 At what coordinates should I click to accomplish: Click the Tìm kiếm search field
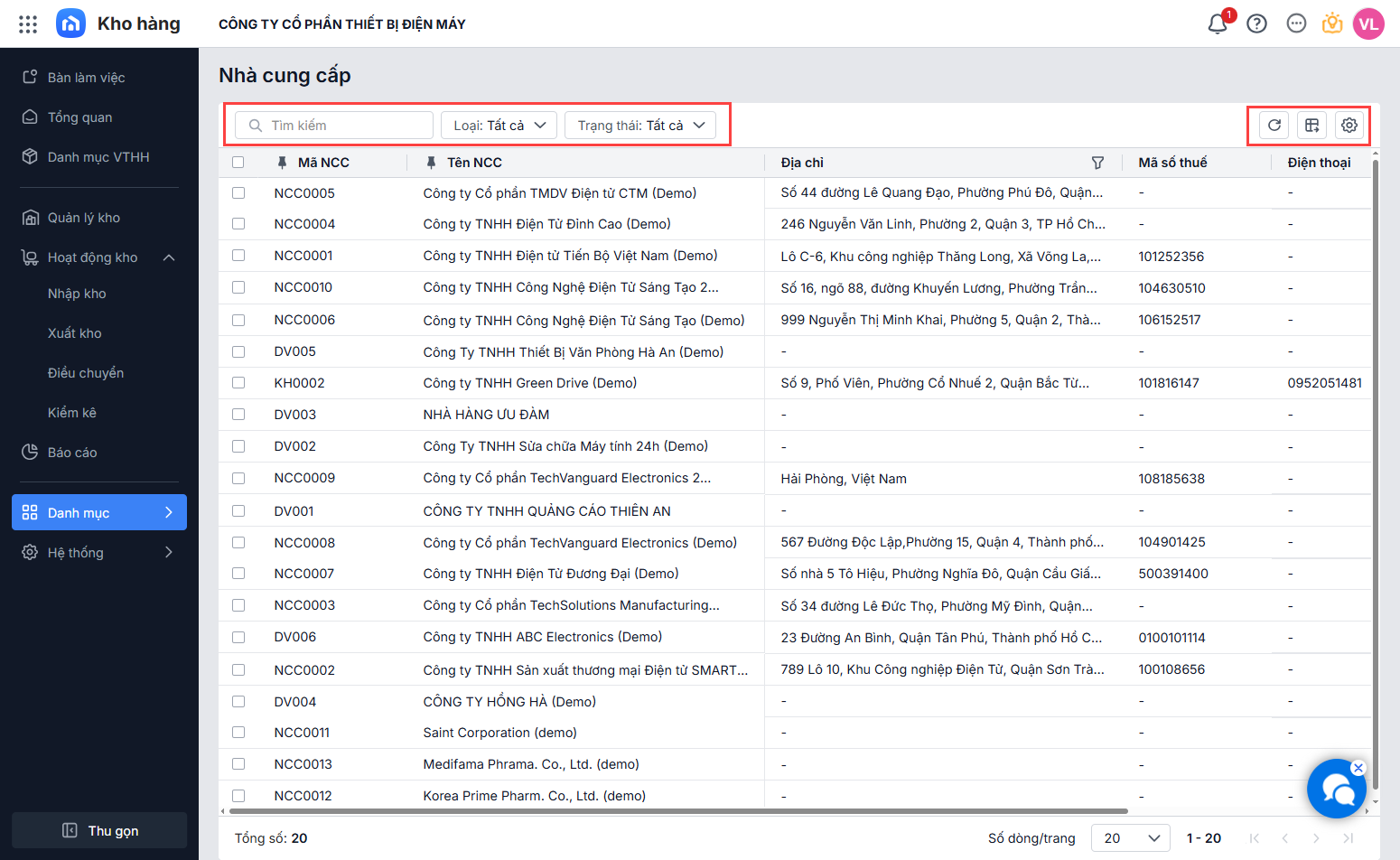coord(334,126)
